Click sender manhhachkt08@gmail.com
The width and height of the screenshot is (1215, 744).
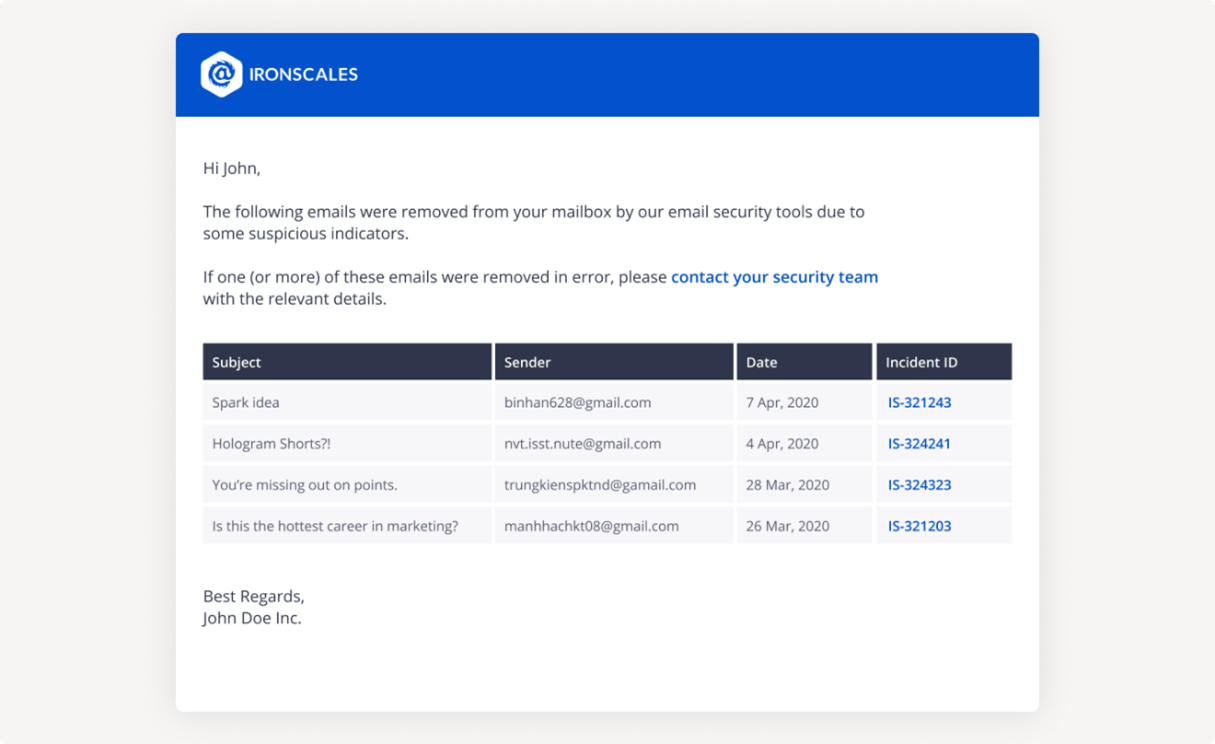tap(591, 526)
